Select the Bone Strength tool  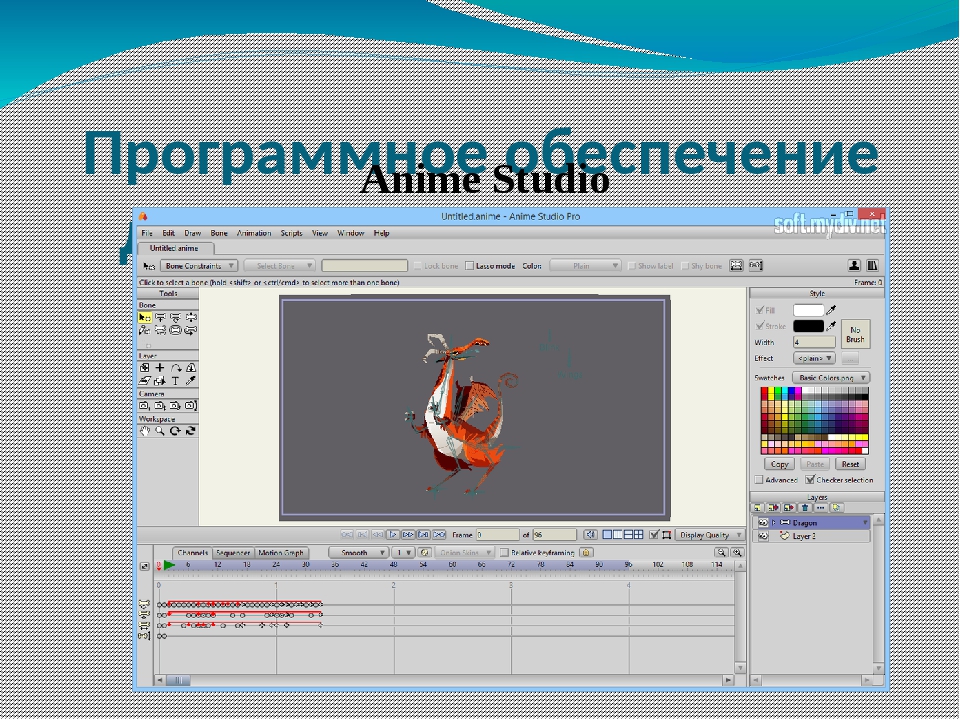(176, 331)
